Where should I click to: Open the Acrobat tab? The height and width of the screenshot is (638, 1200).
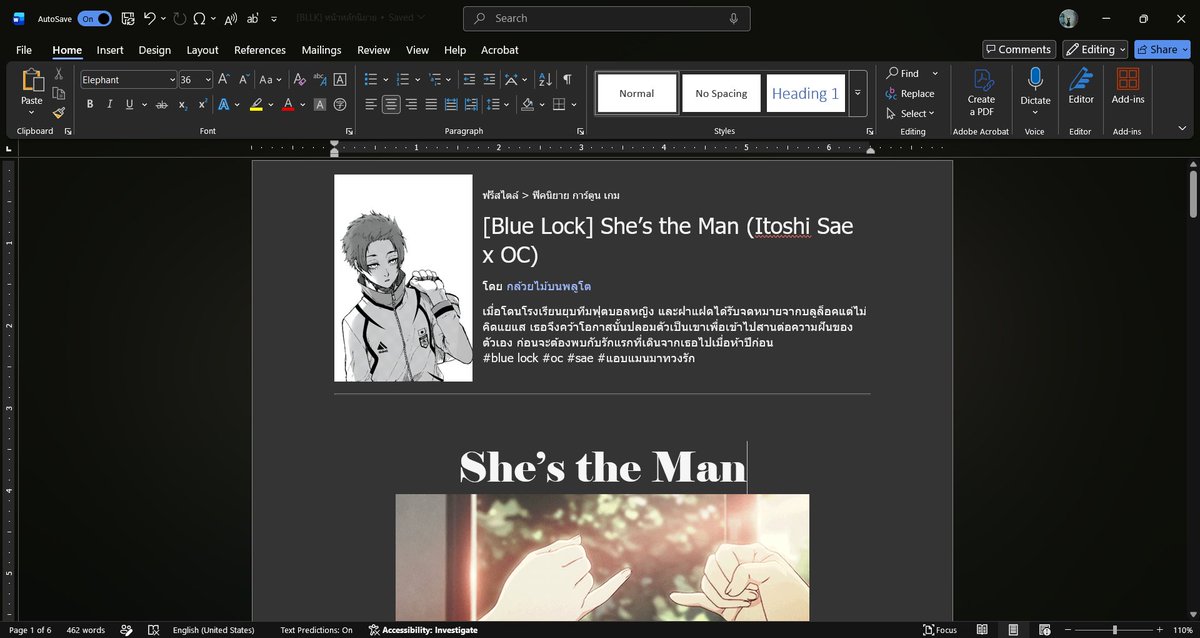tap(499, 50)
